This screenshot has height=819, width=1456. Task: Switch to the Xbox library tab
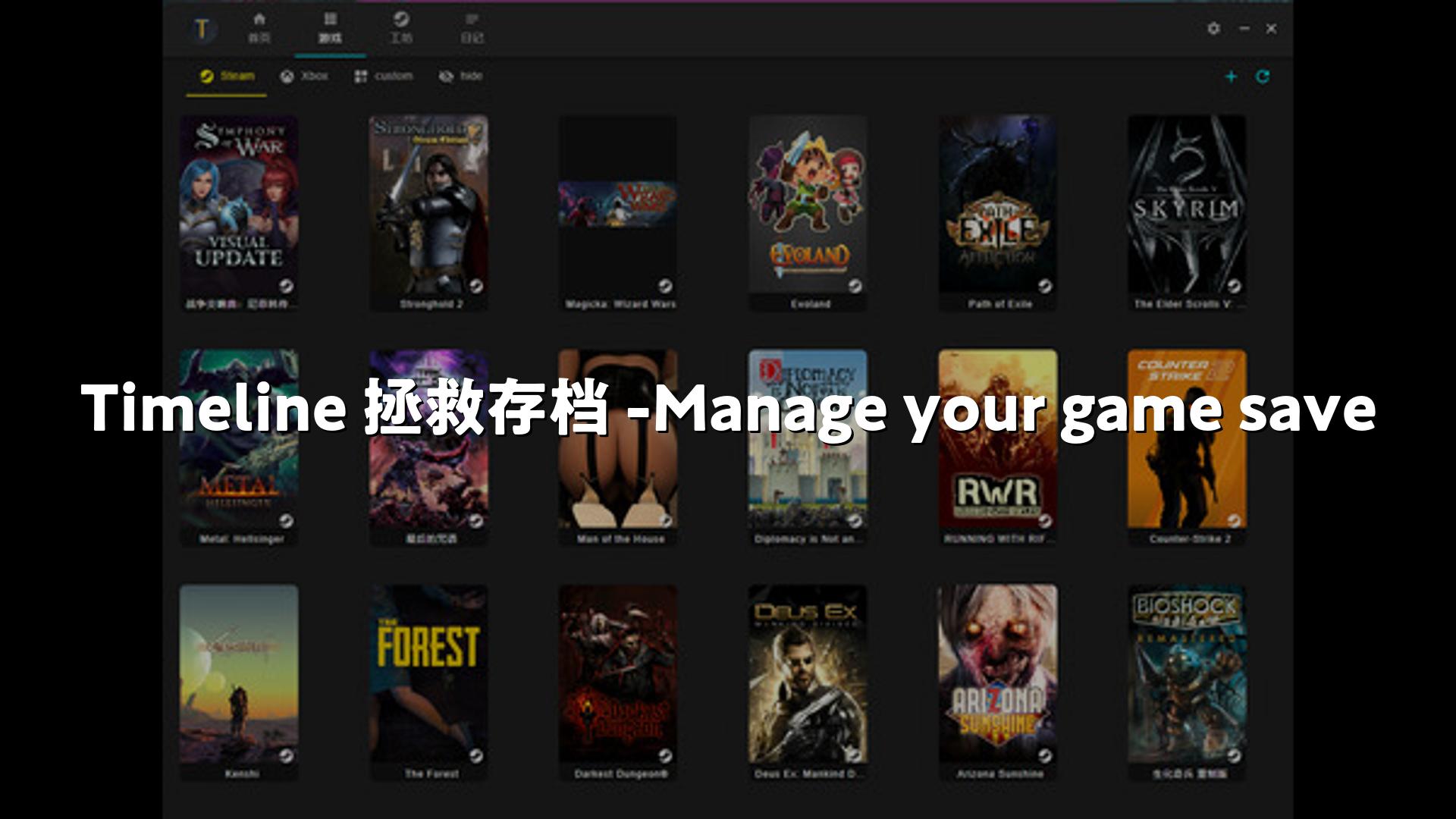304,76
